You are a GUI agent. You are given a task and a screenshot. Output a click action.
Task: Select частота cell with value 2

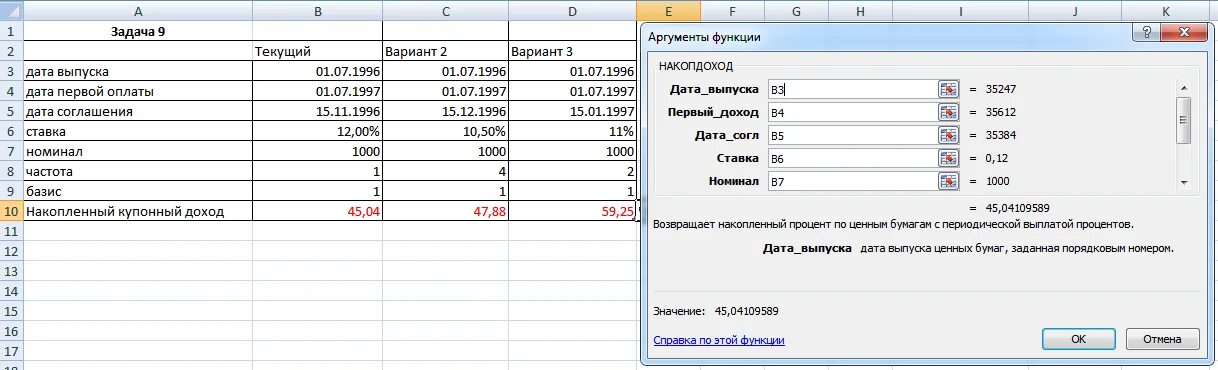(x=572, y=171)
